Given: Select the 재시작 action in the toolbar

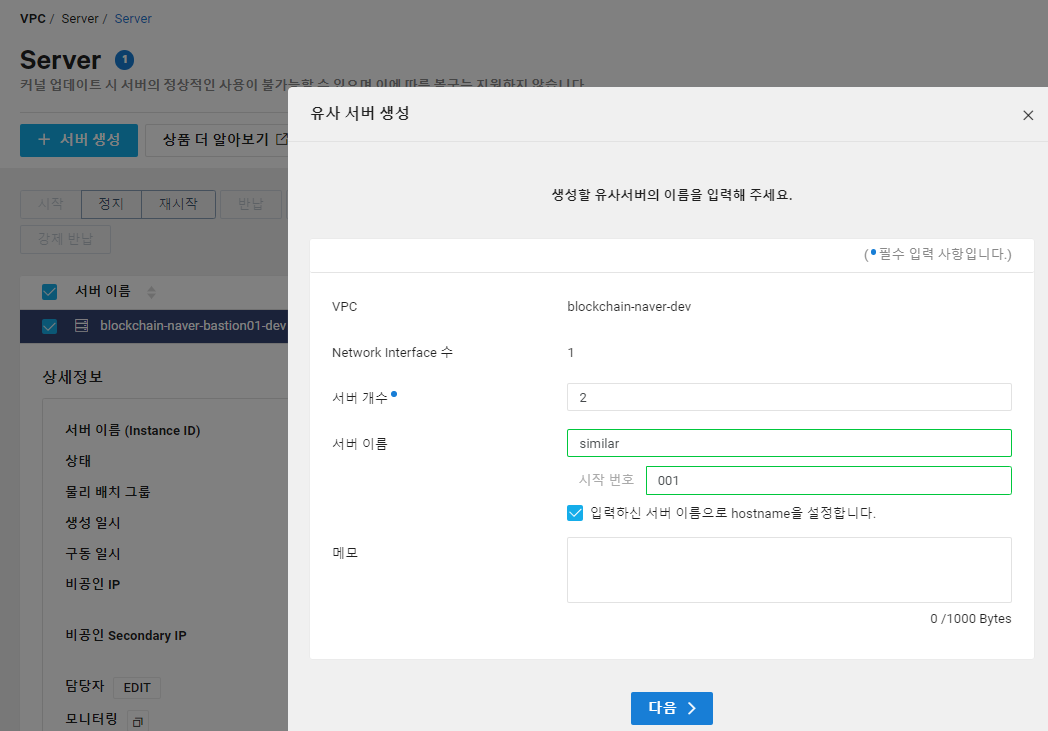Looking at the screenshot, I should pos(177,204).
